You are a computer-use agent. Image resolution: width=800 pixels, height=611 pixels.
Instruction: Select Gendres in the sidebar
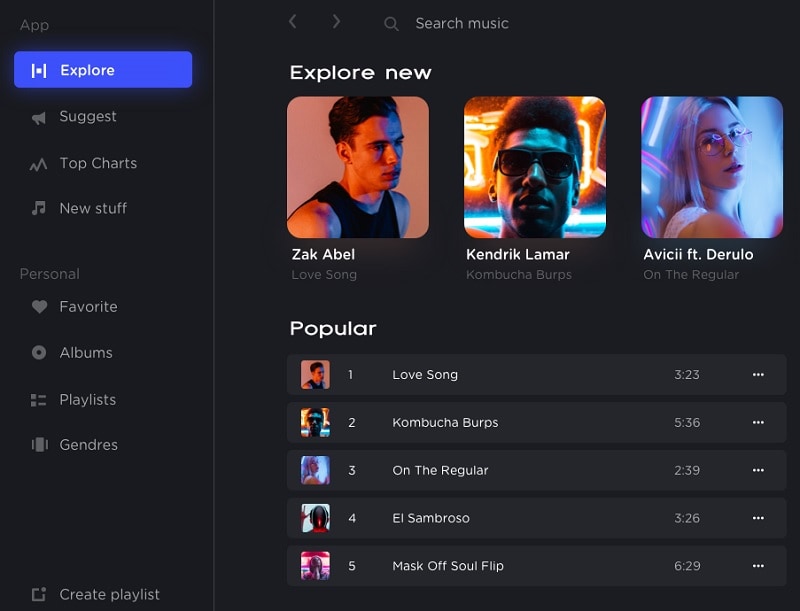pos(89,445)
